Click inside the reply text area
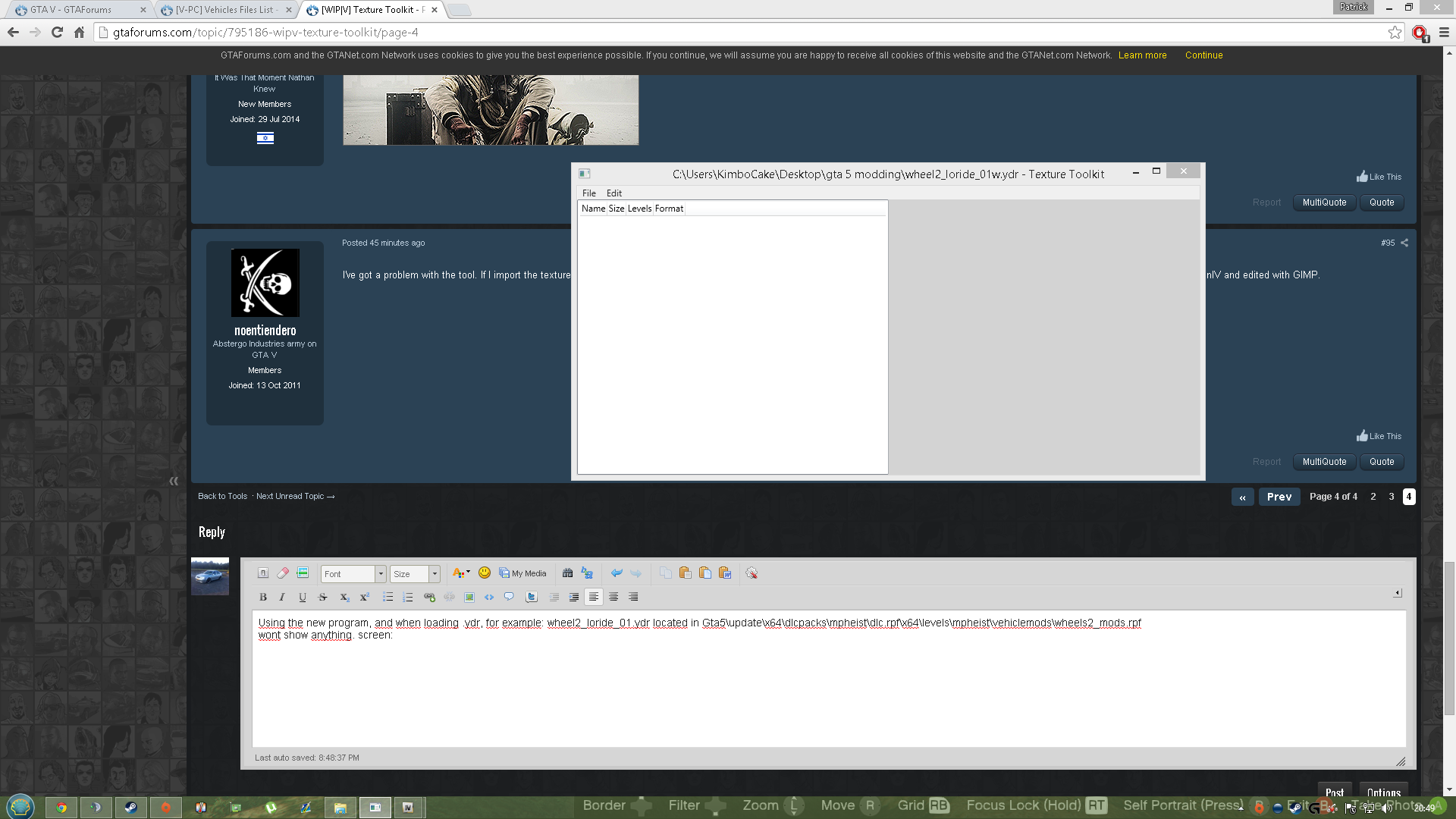The height and width of the screenshot is (819, 1456). click(x=827, y=690)
